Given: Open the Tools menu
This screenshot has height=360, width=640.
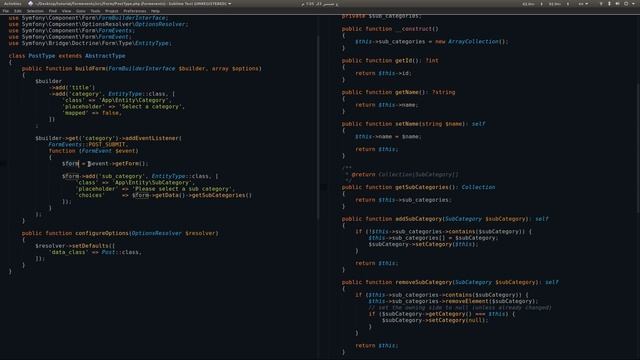Looking at the screenshot, I should point(95,11).
